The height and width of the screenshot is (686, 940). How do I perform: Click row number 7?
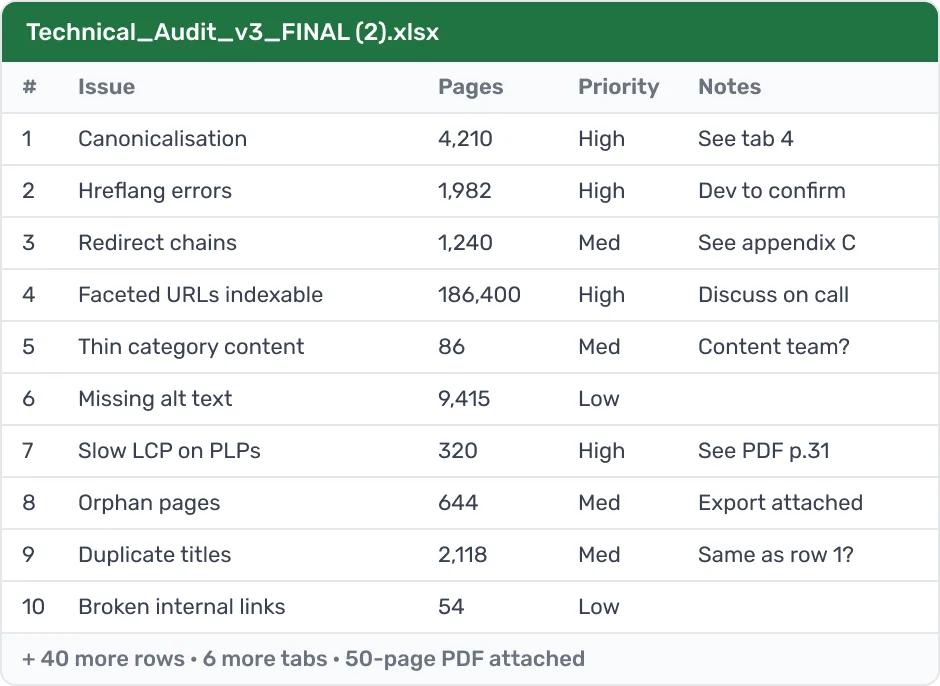(x=28, y=451)
